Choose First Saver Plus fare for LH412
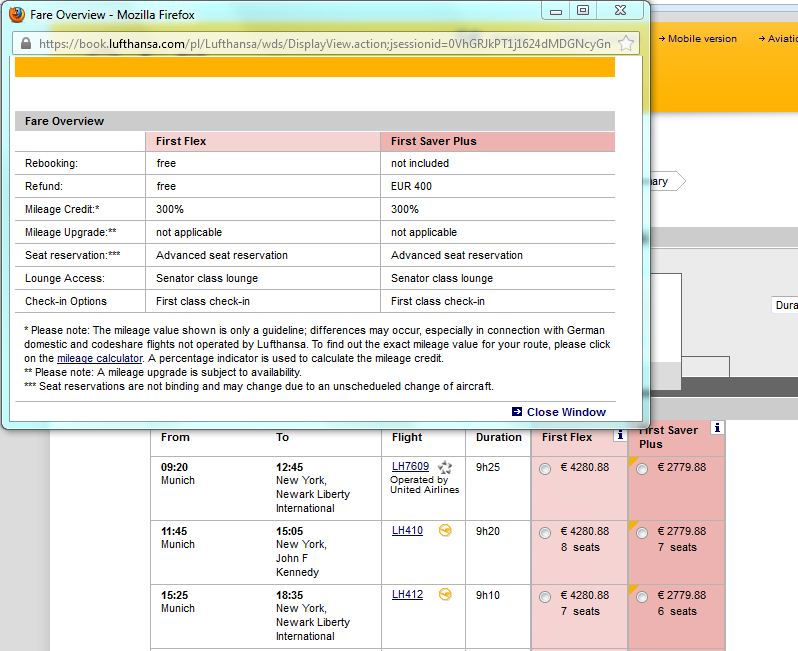798x651 pixels. tap(642, 597)
